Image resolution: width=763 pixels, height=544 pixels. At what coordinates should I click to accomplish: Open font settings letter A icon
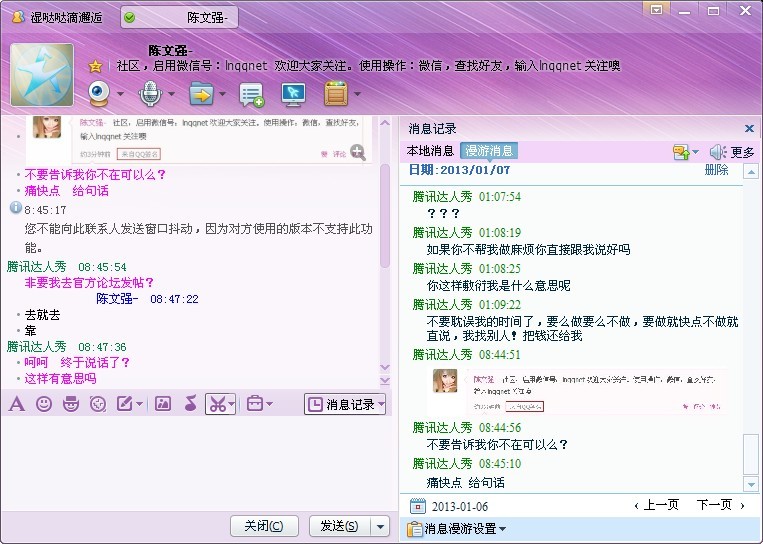(x=17, y=403)
